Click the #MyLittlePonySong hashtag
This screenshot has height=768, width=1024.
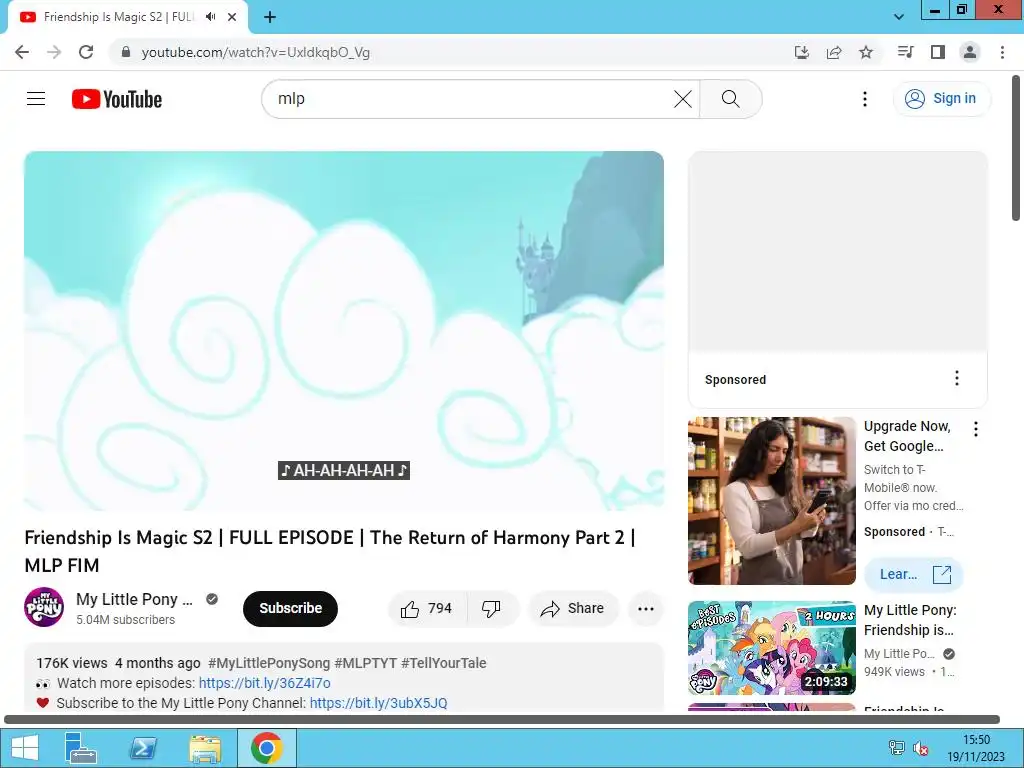click(x=269, y=663)
